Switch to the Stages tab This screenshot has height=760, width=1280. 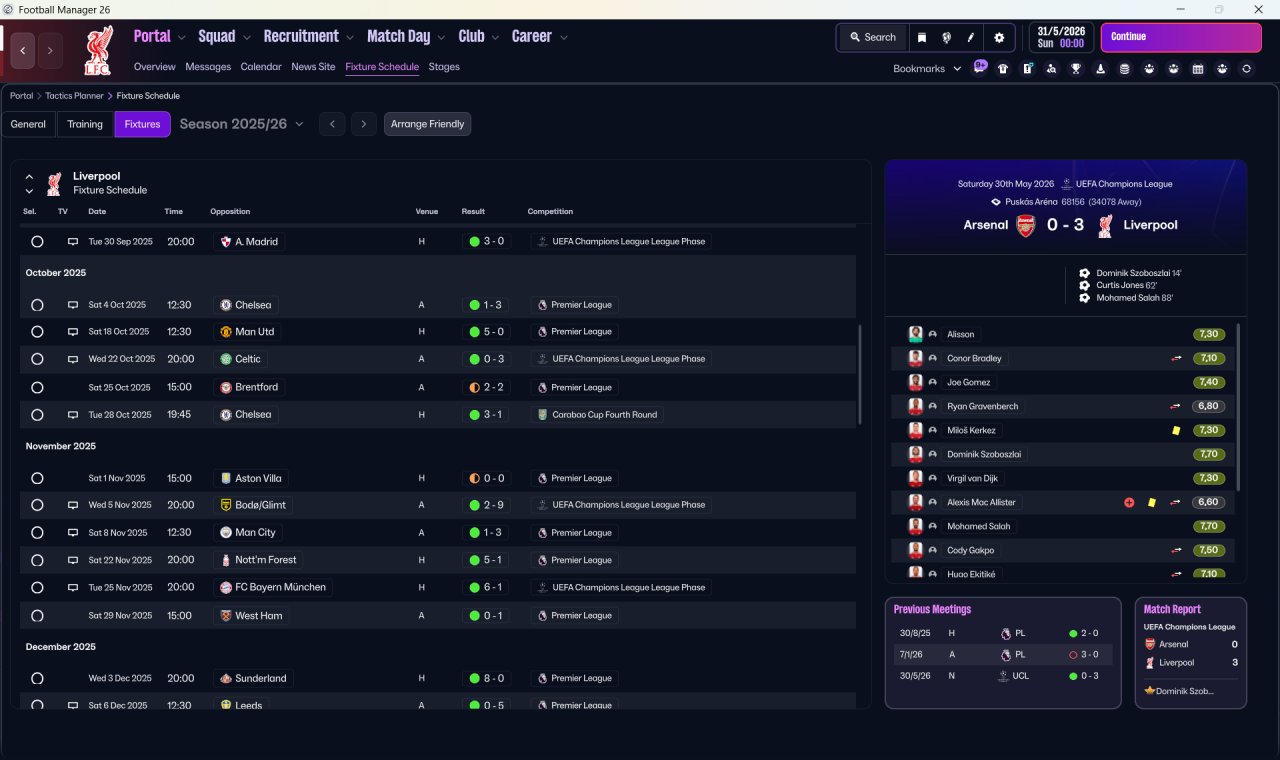pos(444,67)
